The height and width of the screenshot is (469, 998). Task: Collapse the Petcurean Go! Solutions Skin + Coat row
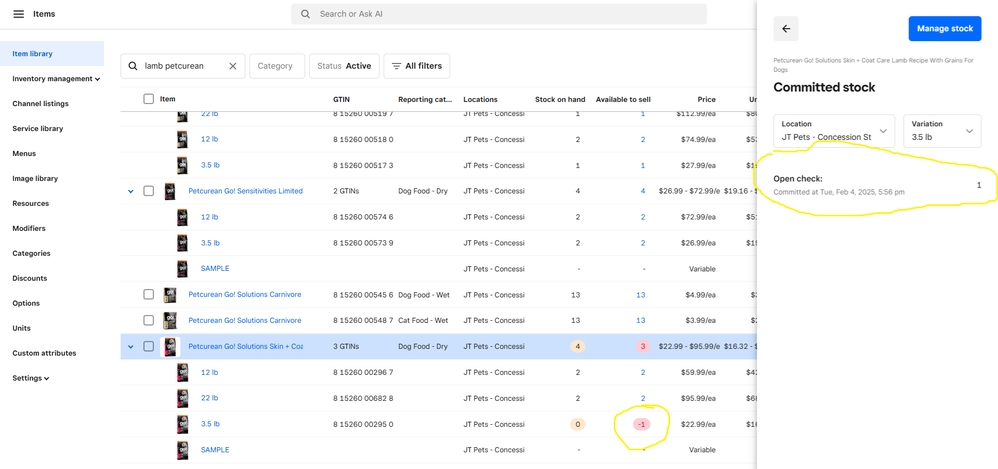click(131, 347)
